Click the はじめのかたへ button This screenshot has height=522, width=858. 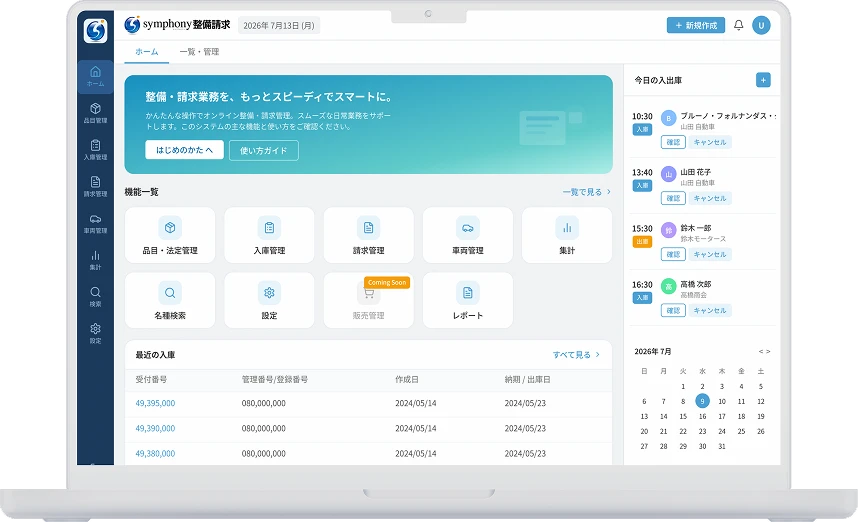(x=184, y=150)
